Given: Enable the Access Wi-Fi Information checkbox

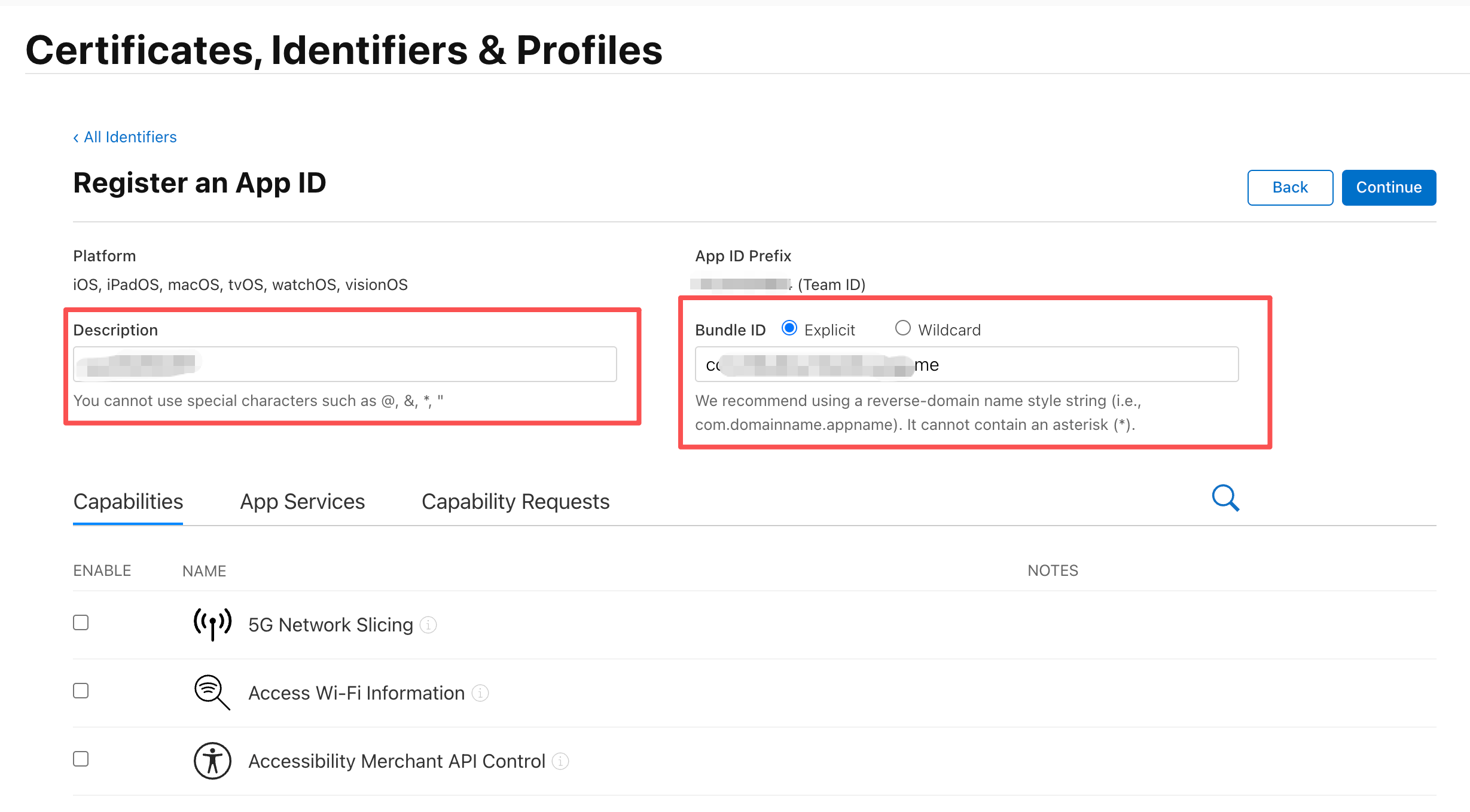Looking at the screenshot, I should (81, 691).
